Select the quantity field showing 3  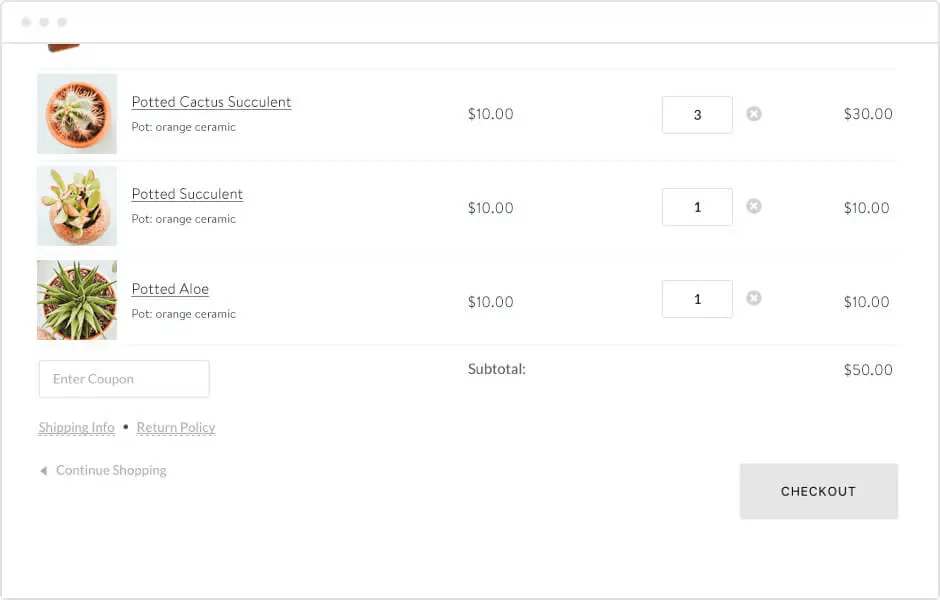697,114
